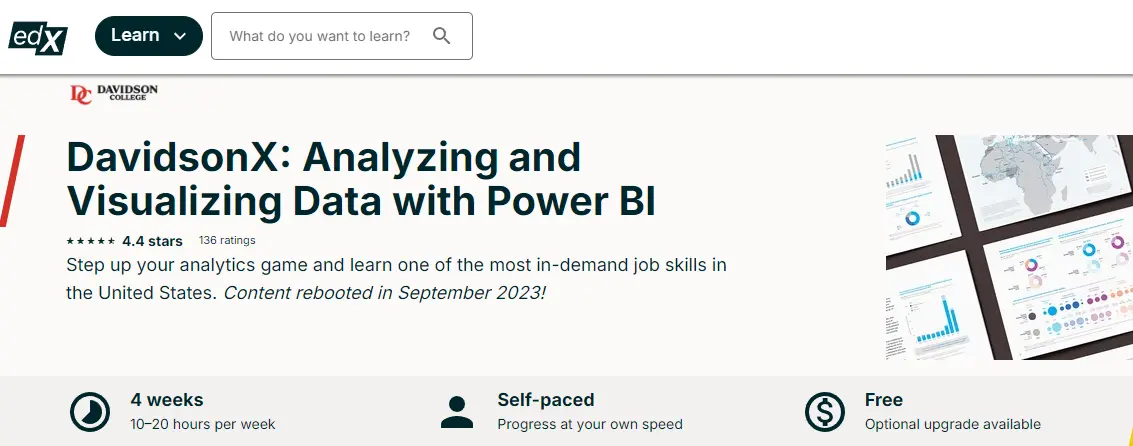
Task: Click the Learn button chevron arrow
Action: point(181,36)
